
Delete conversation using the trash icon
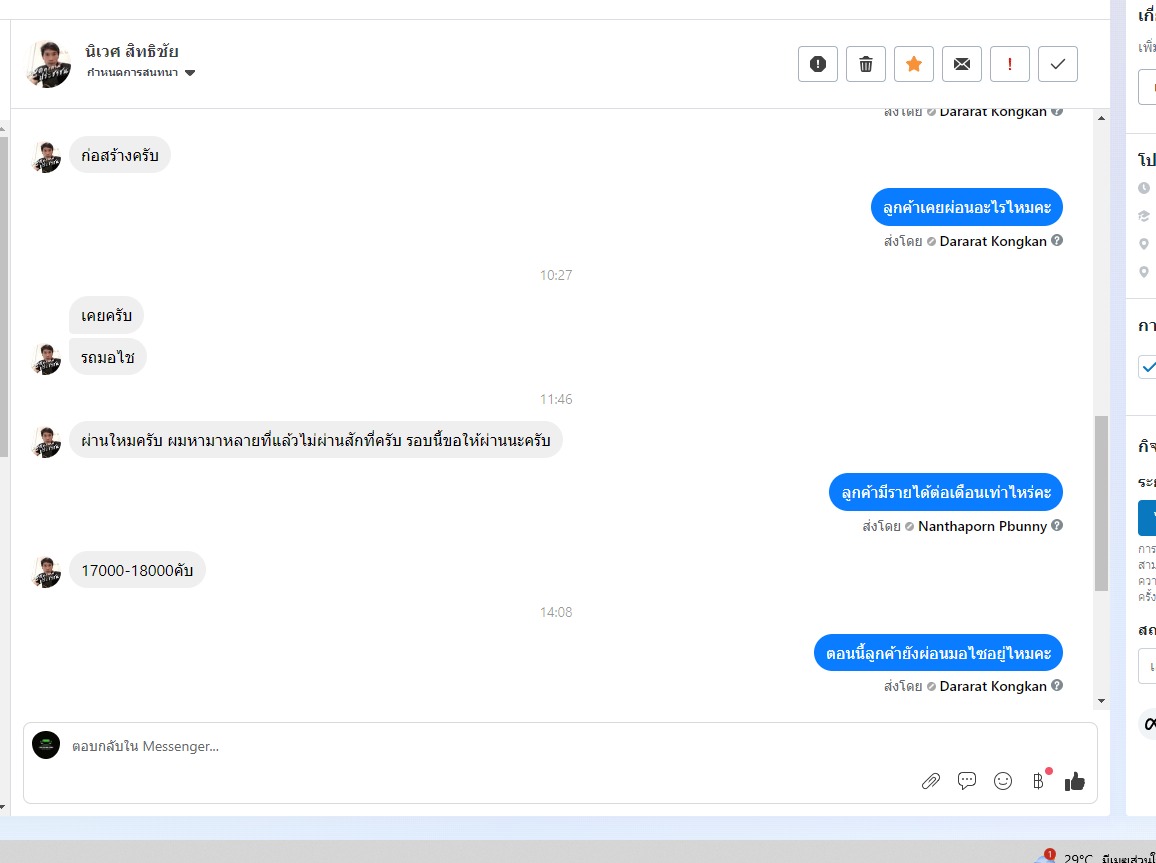(866, 64)
